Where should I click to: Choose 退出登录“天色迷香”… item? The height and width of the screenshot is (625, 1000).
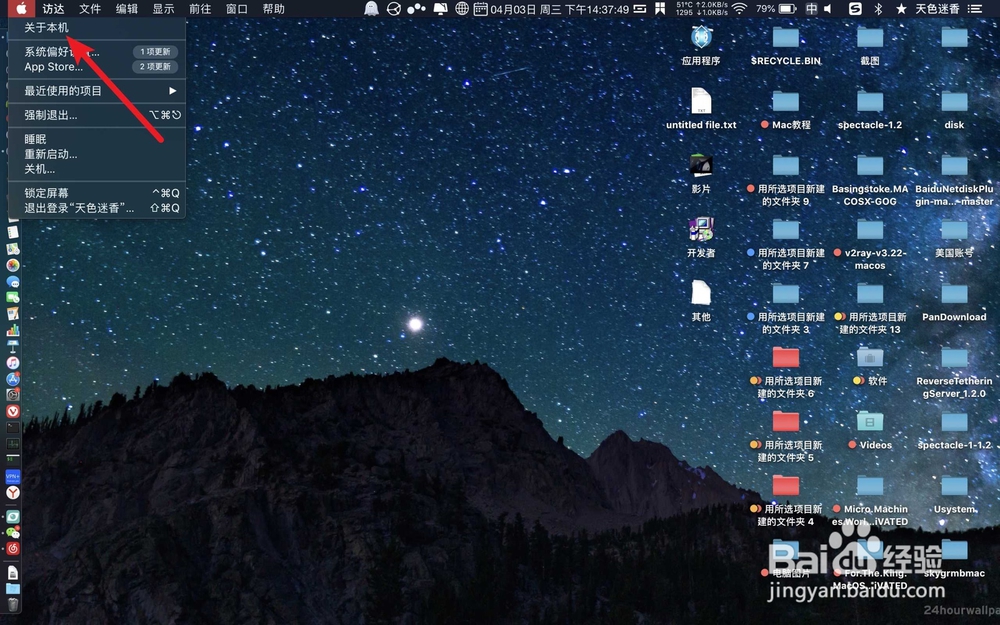pos(97,208)
